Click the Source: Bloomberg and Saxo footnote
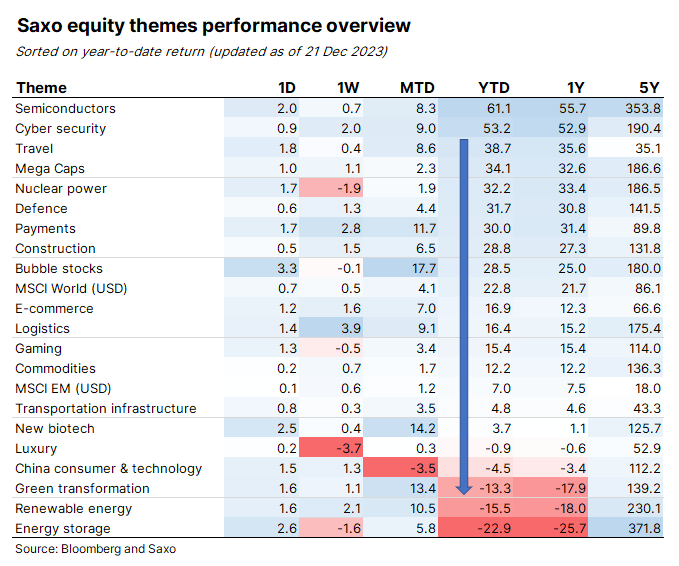Screen dimensions: 679x566 click(x=95, y=549)
